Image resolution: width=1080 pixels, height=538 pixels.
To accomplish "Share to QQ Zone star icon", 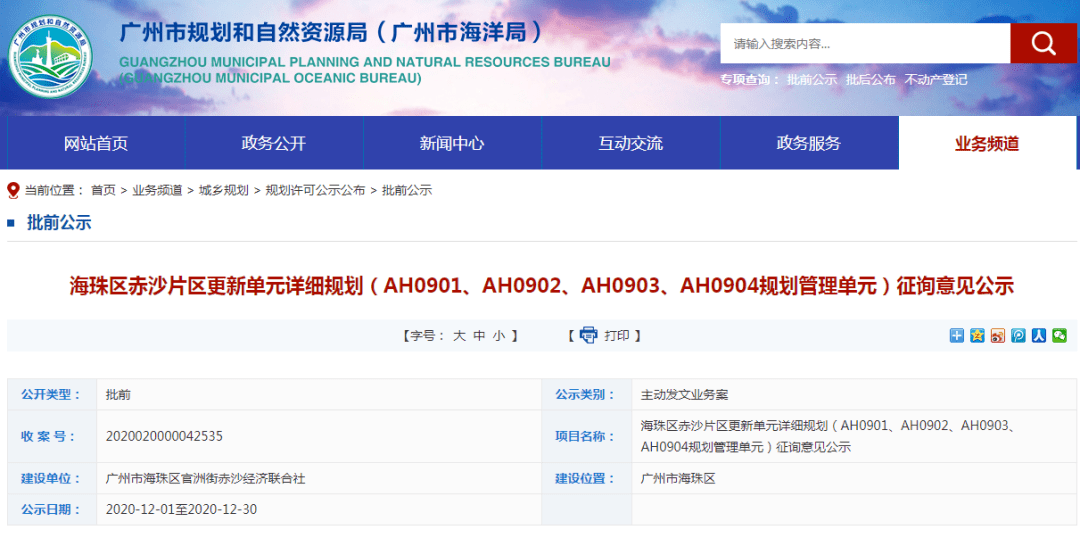I will (977, 335).
